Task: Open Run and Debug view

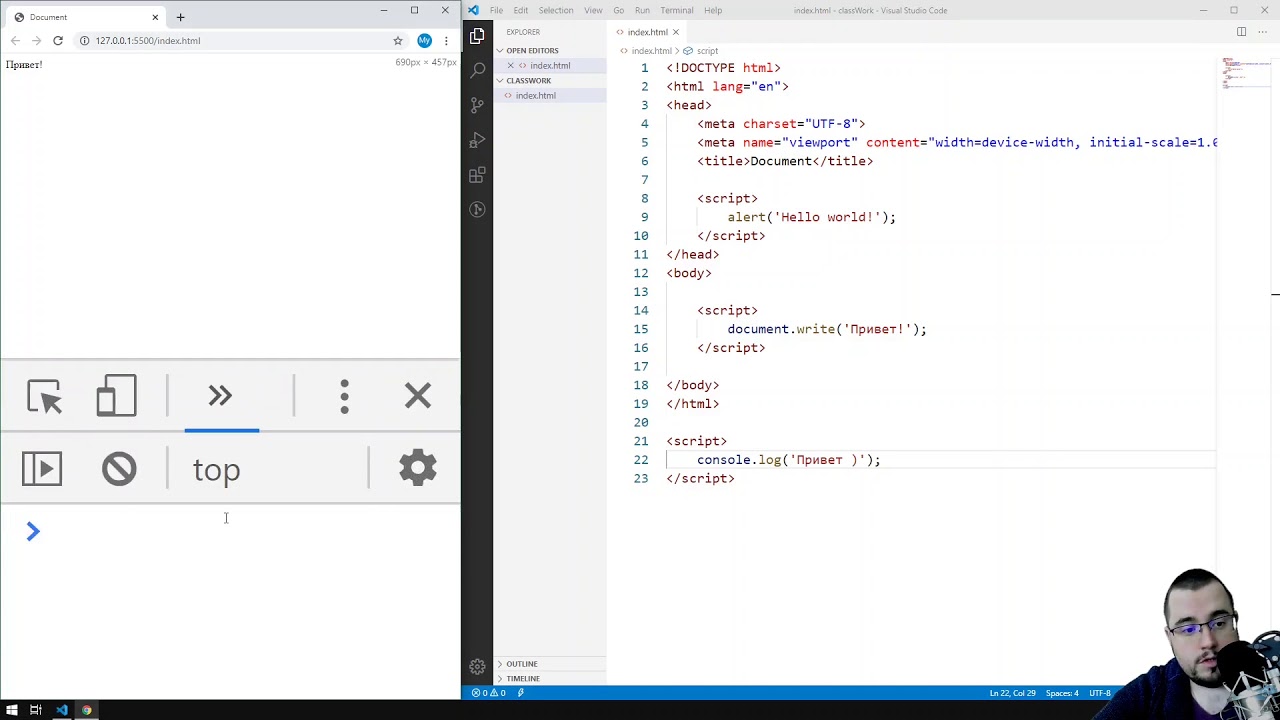Action: 477,140
